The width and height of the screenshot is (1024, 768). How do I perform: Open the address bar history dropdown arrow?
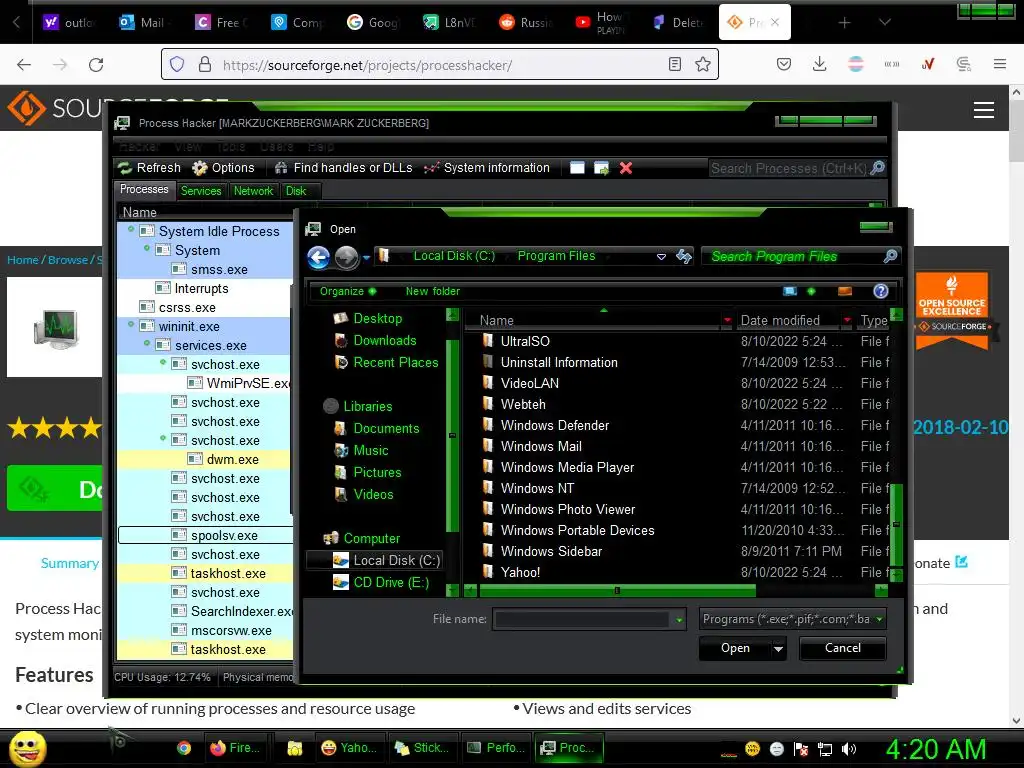point(661,257)
